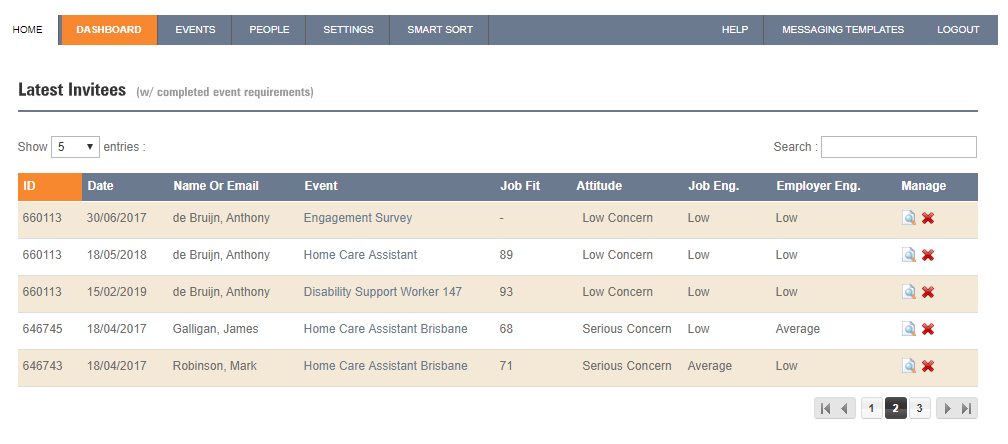The width and height of the screenshot is (1008, 444).
Task: Open the Show entries dropdown
Action: click(x=75, y=147)
